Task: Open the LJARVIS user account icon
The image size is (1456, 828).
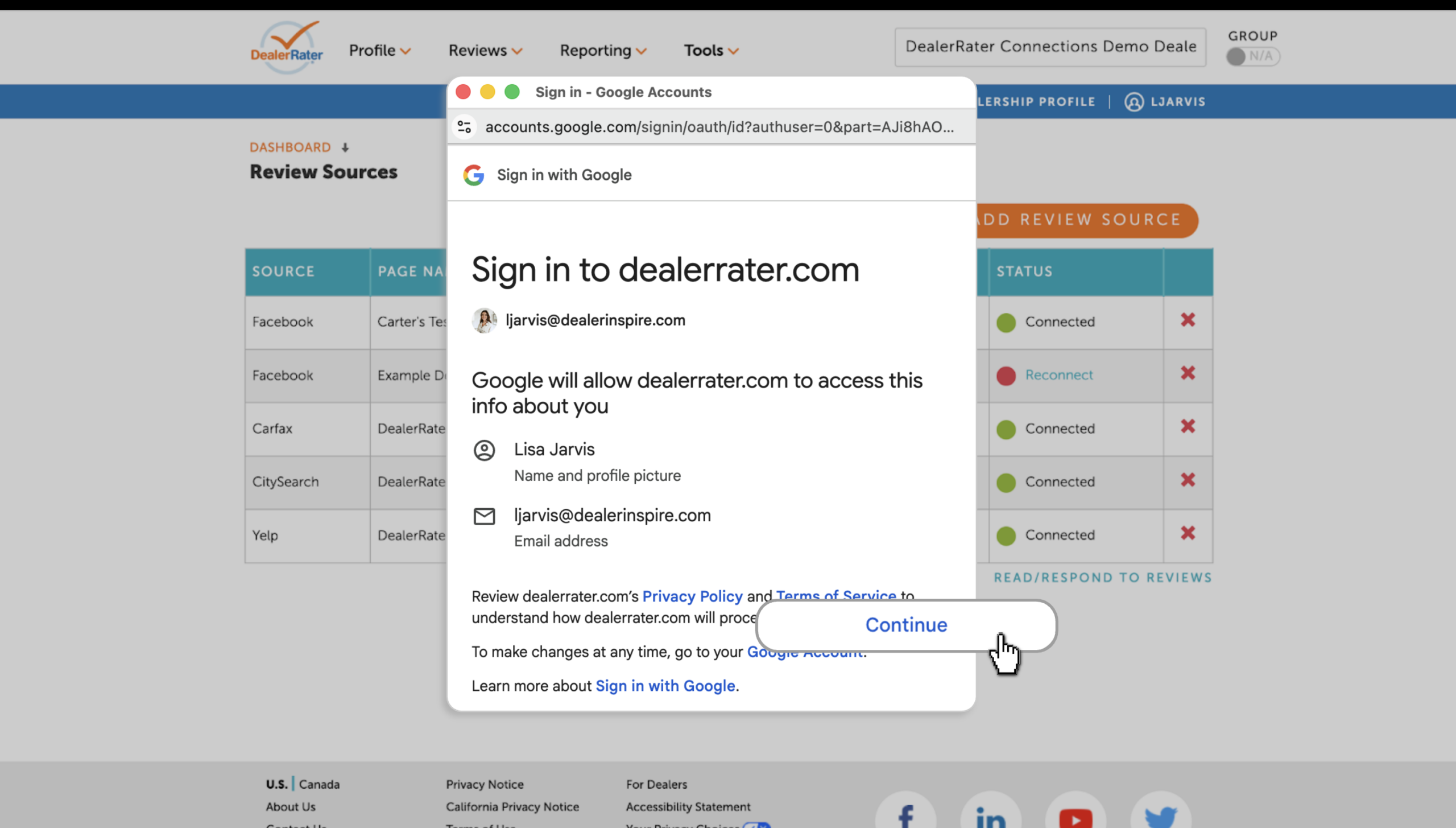Action: pos(1134,102)
